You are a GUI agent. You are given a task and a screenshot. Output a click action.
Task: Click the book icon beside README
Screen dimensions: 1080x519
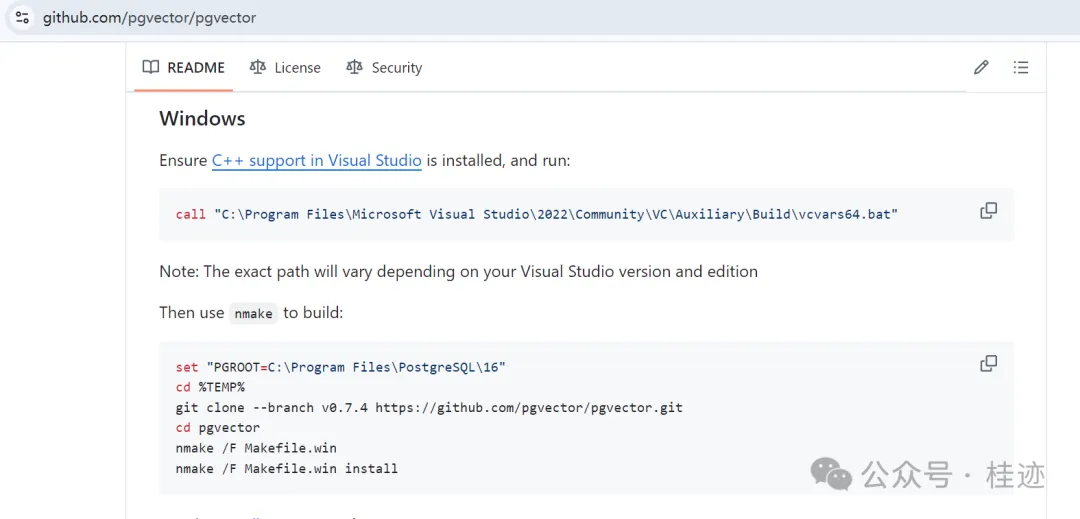(x=151, y=67)
